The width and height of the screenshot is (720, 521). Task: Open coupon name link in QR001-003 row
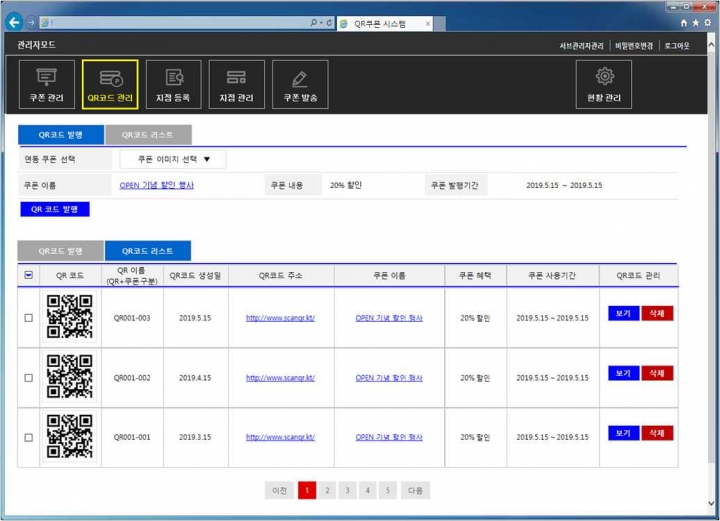(389, 318)
